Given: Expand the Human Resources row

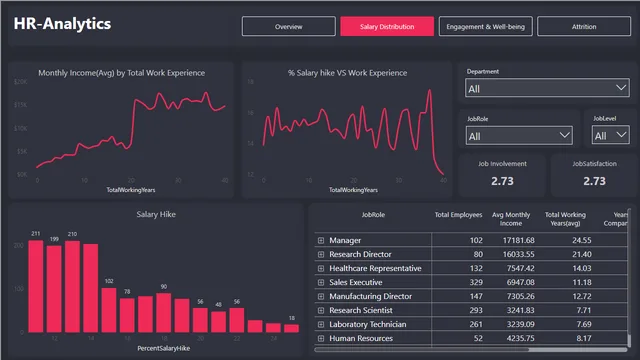Looking at the screenshot, I should click(321, 338).
